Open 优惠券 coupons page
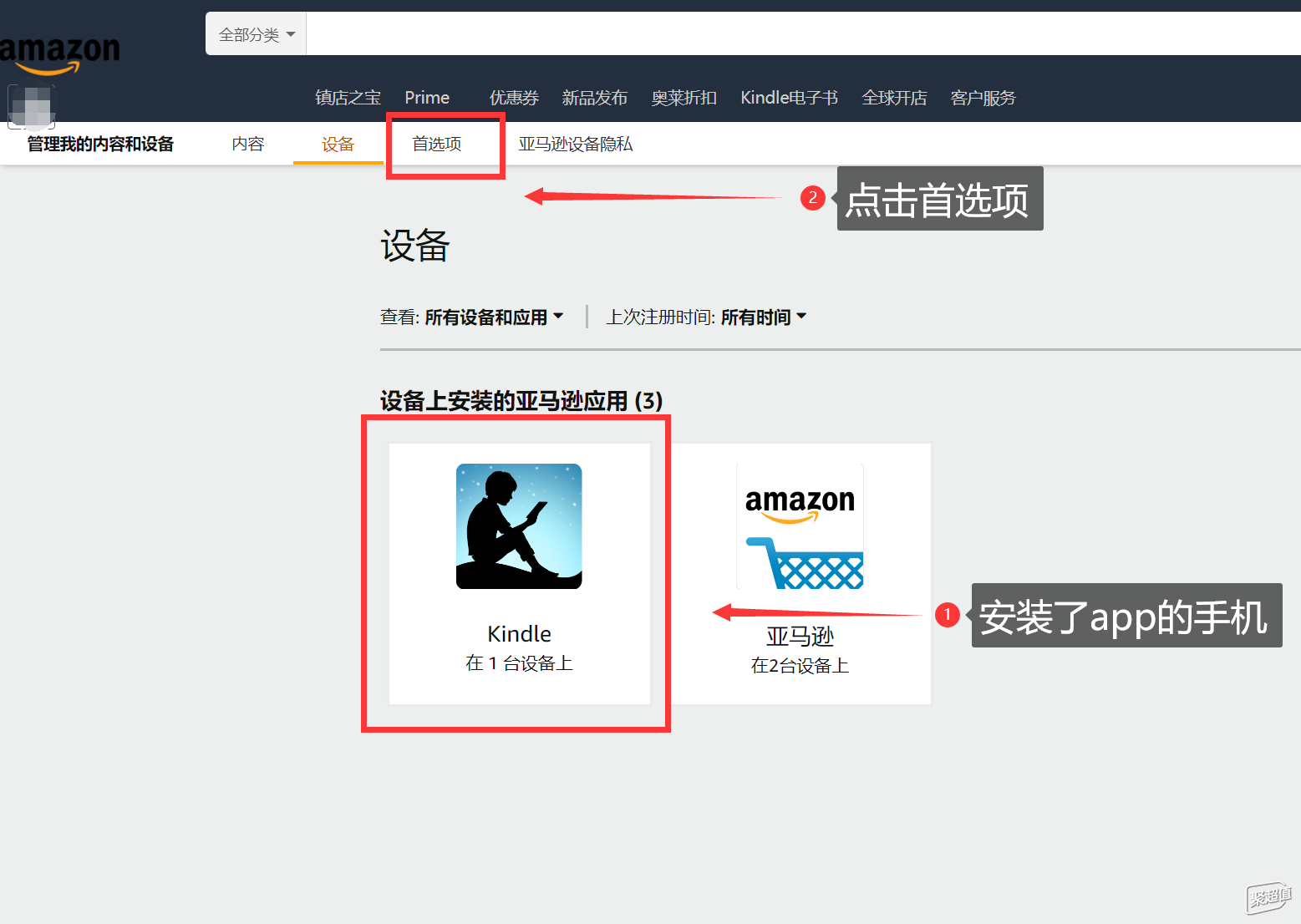The image size is (1301, 924). (x=514, y=98)
